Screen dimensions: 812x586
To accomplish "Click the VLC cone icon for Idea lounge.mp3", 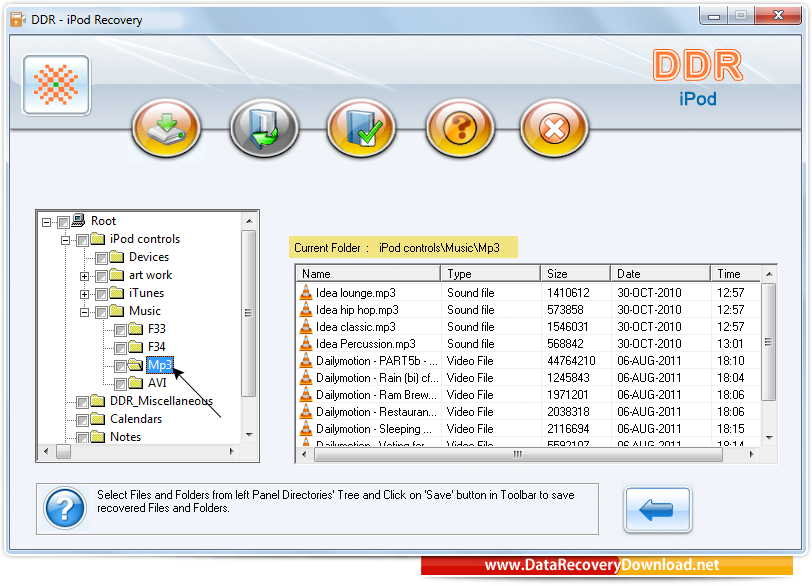I will tap(306, 292).
